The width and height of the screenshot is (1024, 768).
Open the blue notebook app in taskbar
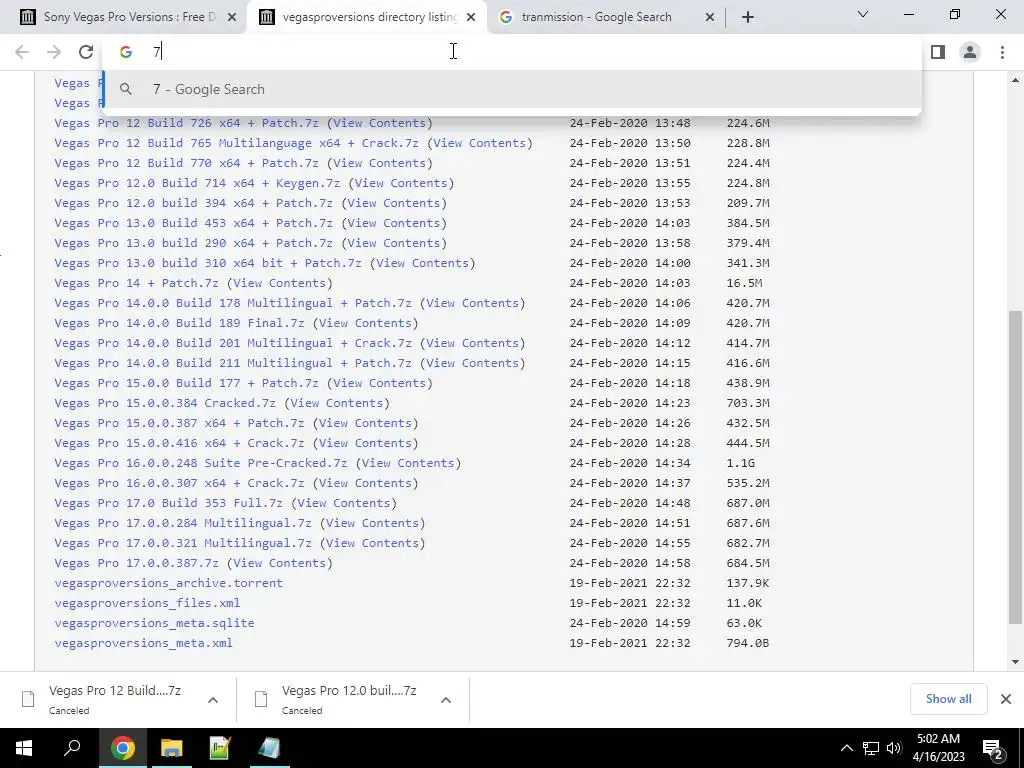click(x=268, y=748)
